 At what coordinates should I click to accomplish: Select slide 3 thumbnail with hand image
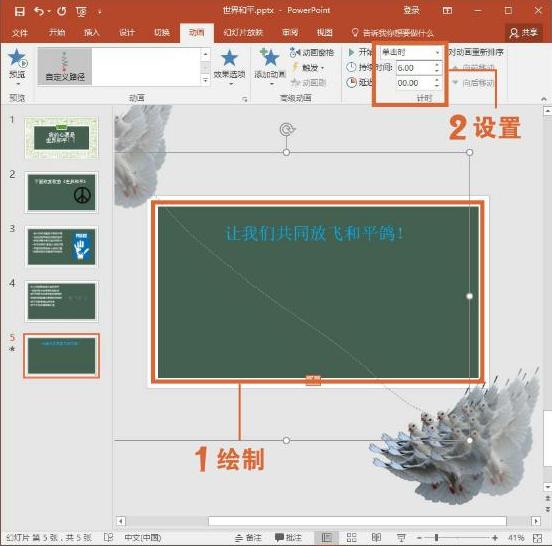click(61, 247)
